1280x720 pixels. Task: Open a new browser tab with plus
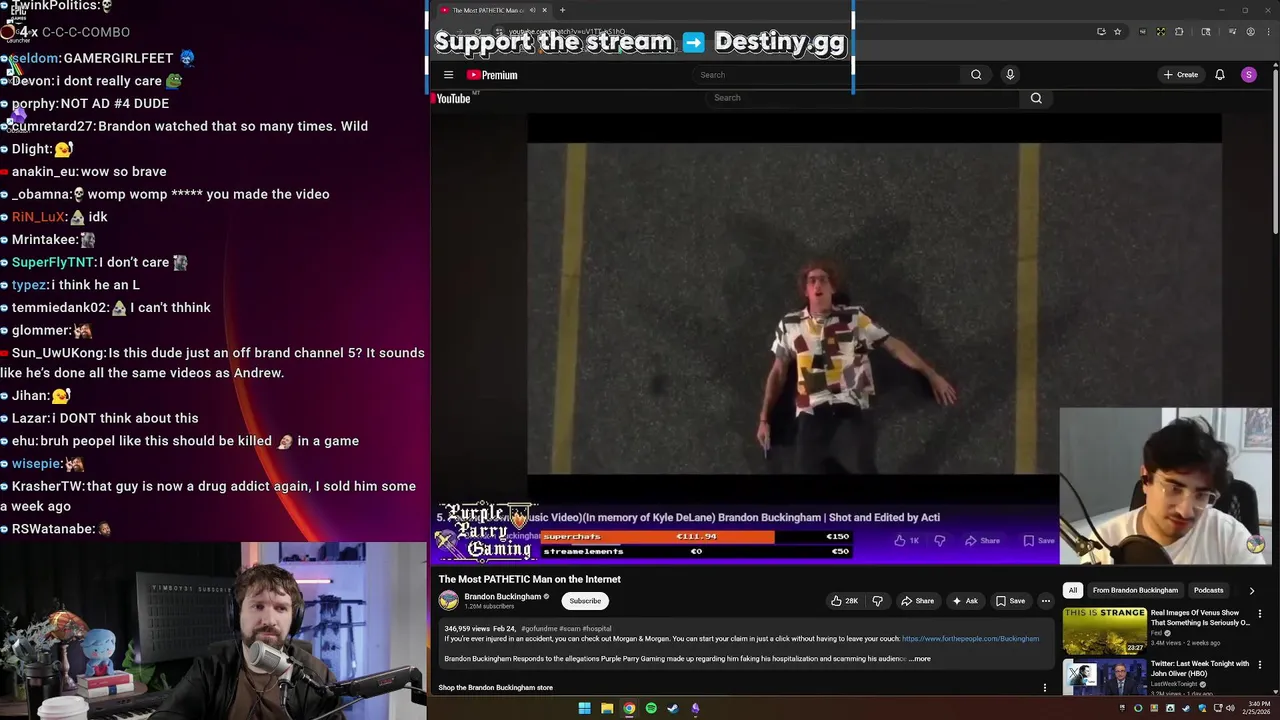click(562, 10)
